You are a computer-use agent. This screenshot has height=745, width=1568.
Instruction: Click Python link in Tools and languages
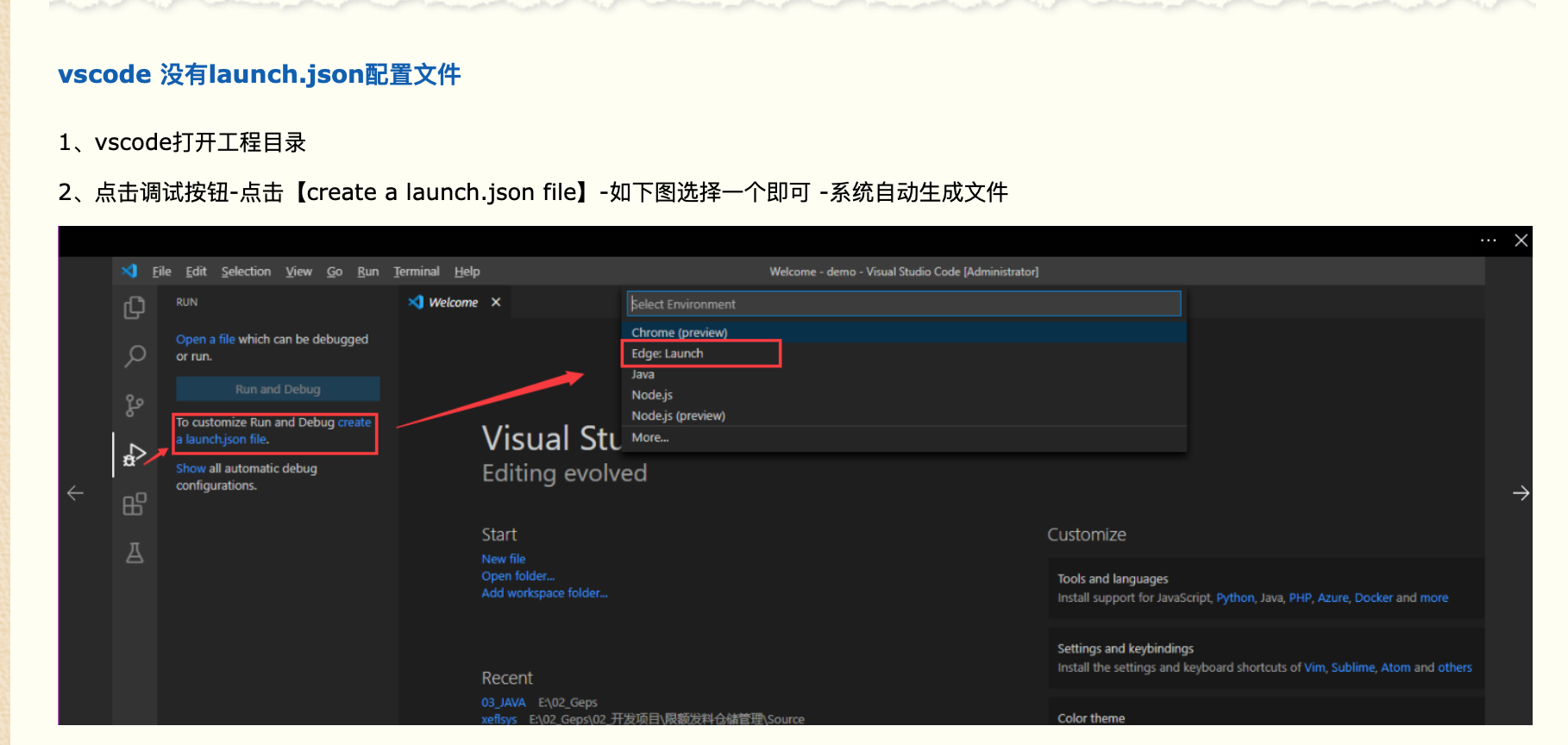(1235, 598)
